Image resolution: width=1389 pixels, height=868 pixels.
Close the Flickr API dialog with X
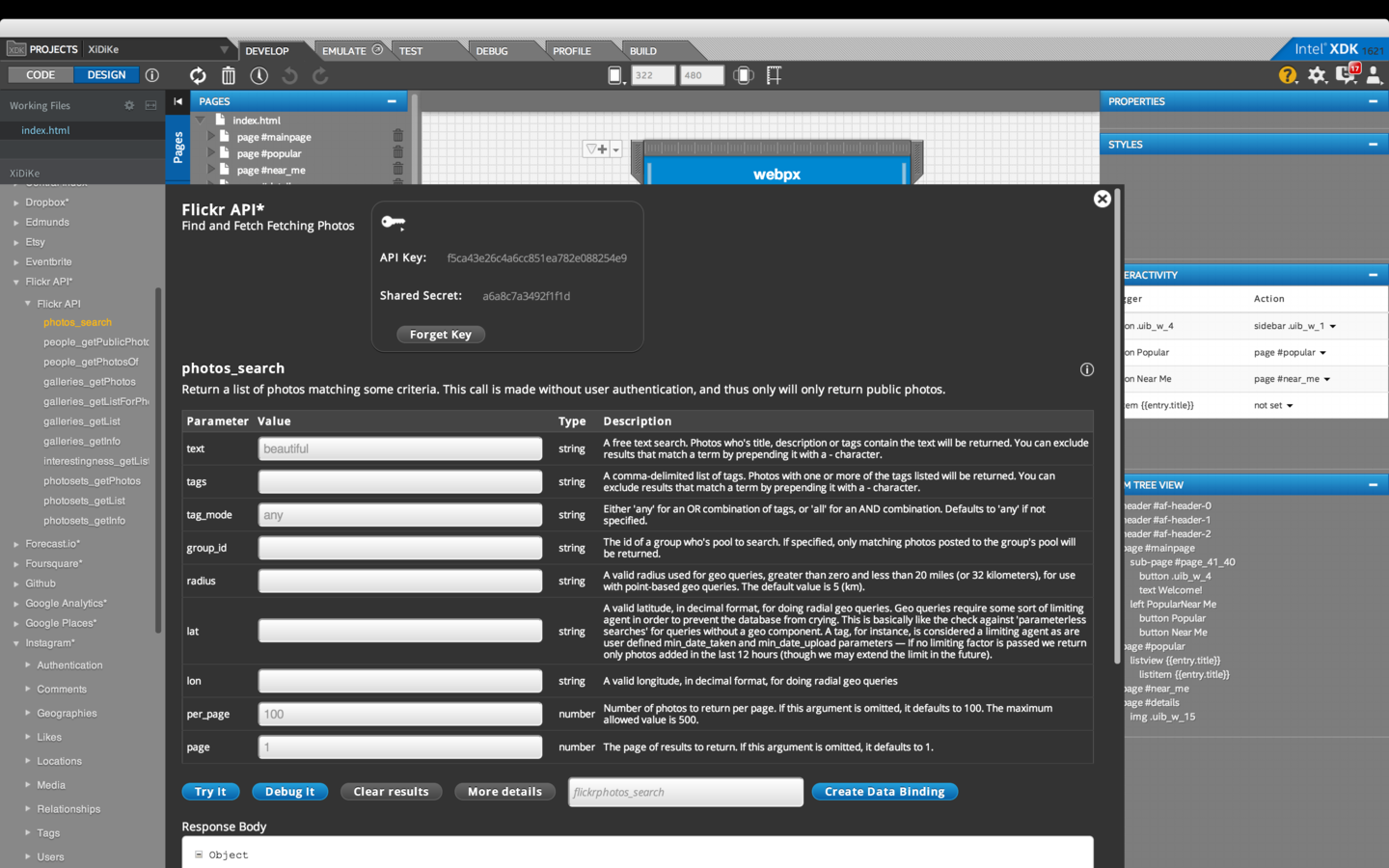coord(1103,199)
